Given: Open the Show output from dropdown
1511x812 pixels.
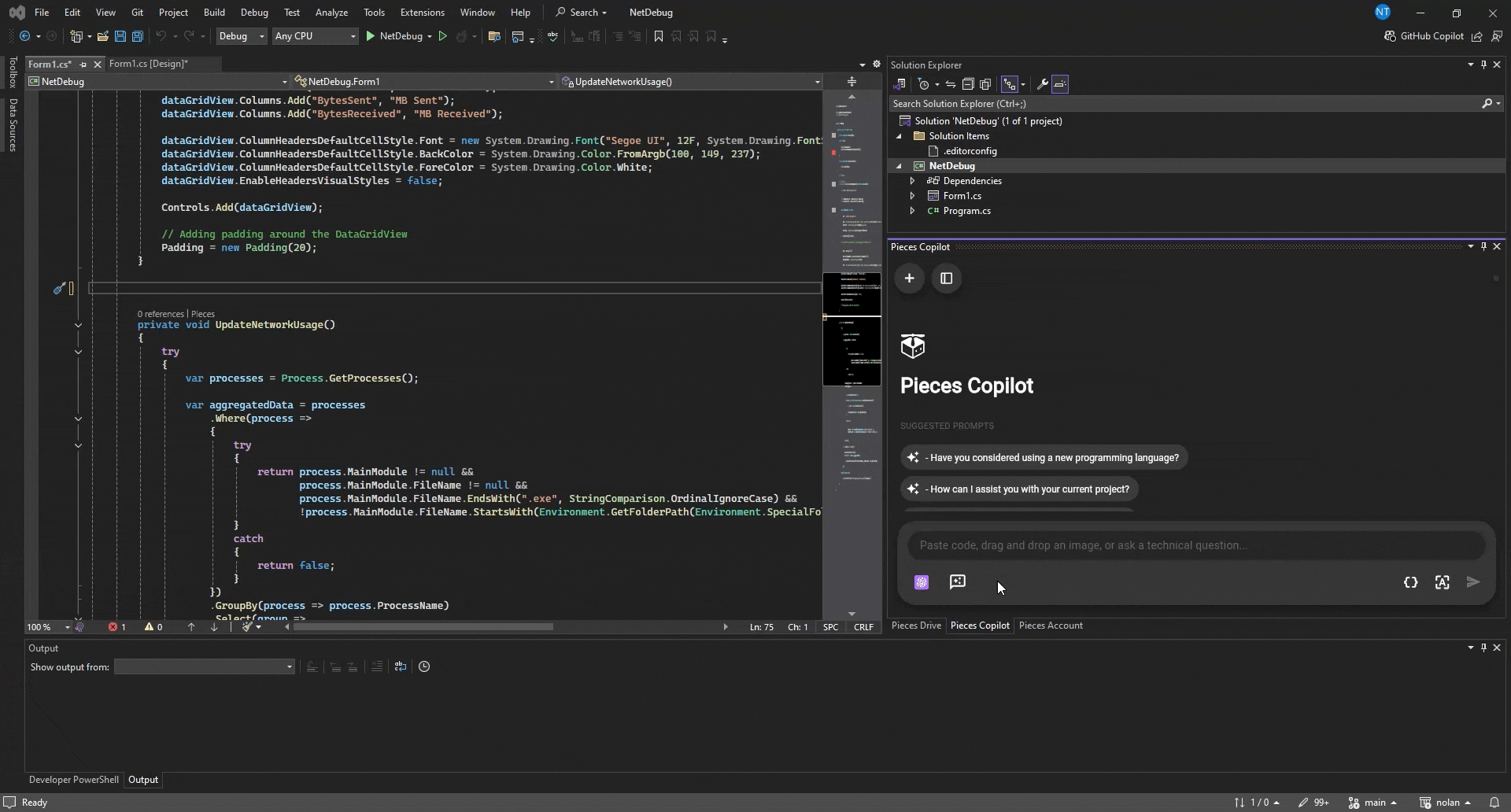Looking at the screenshot, I should 205,667.
